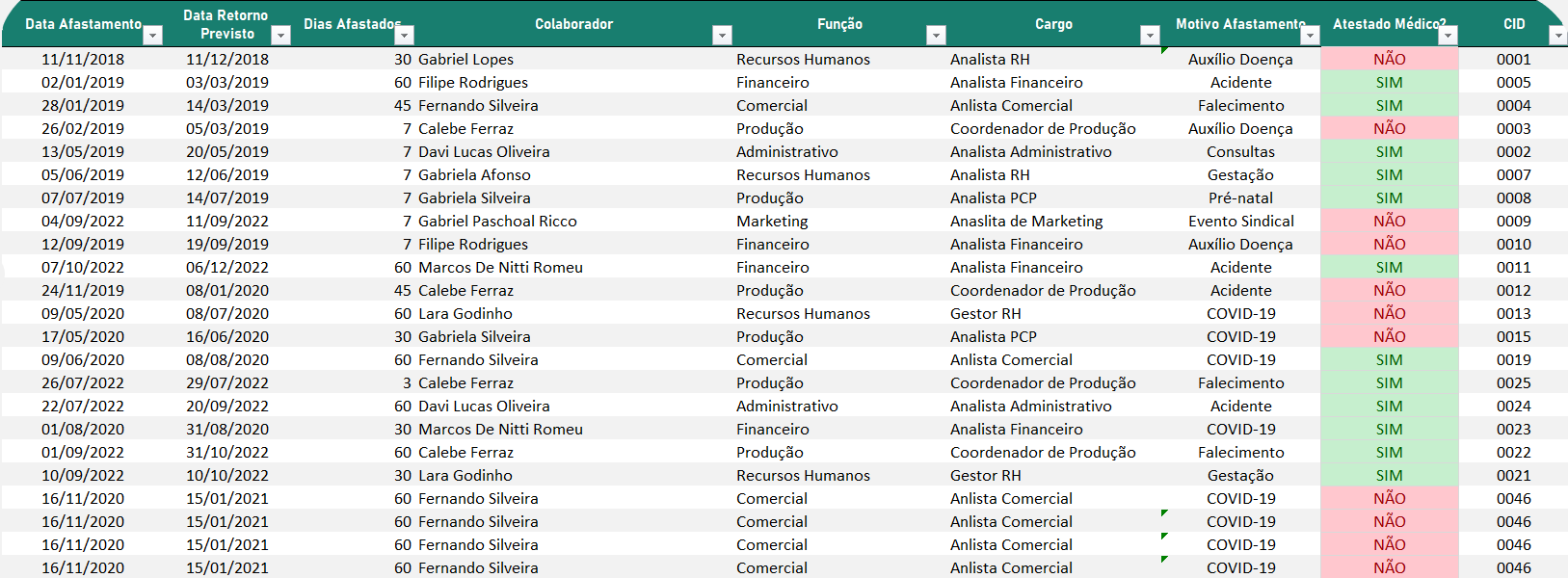Click the green SIM cell for Gabriela Afonso
Viewport: 1568px width, 578px height.
1389,175
